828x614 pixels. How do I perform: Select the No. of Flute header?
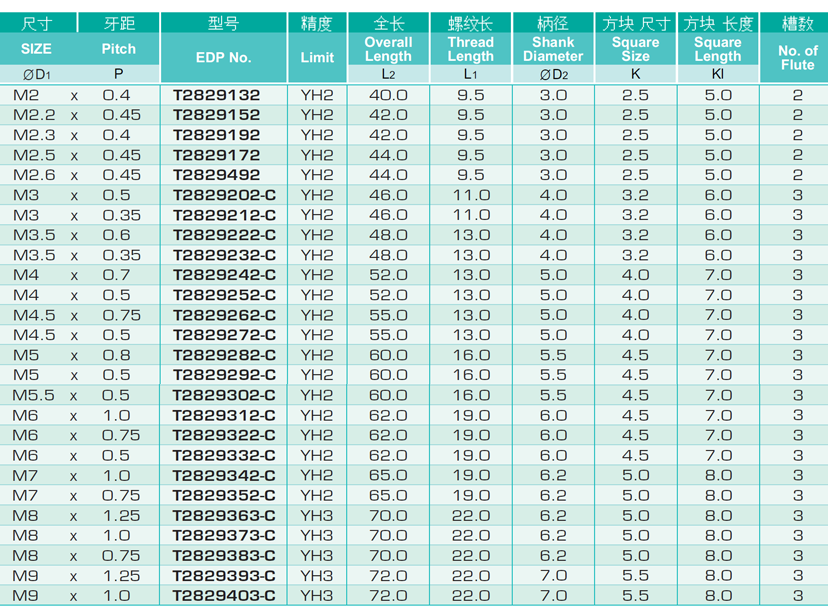pyautogui.click(x=797, y=57)
